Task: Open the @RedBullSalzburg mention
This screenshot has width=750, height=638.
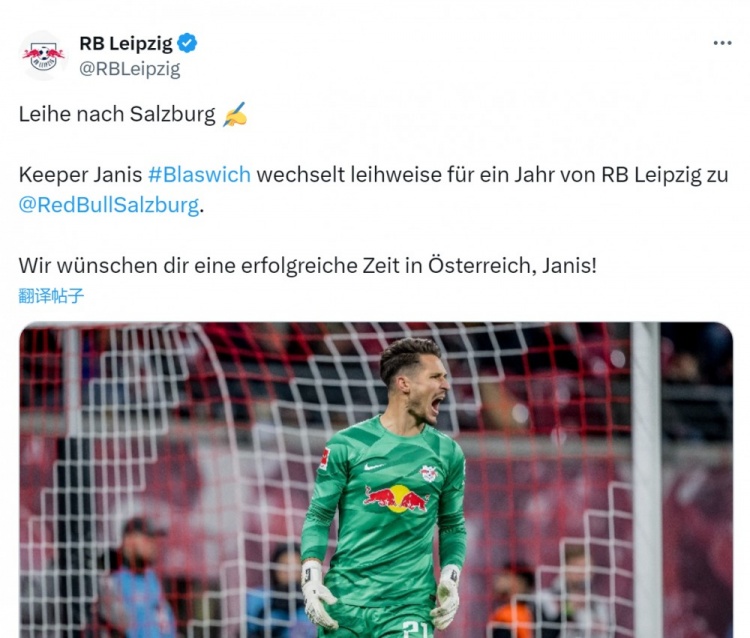Action: coord(109,205)
